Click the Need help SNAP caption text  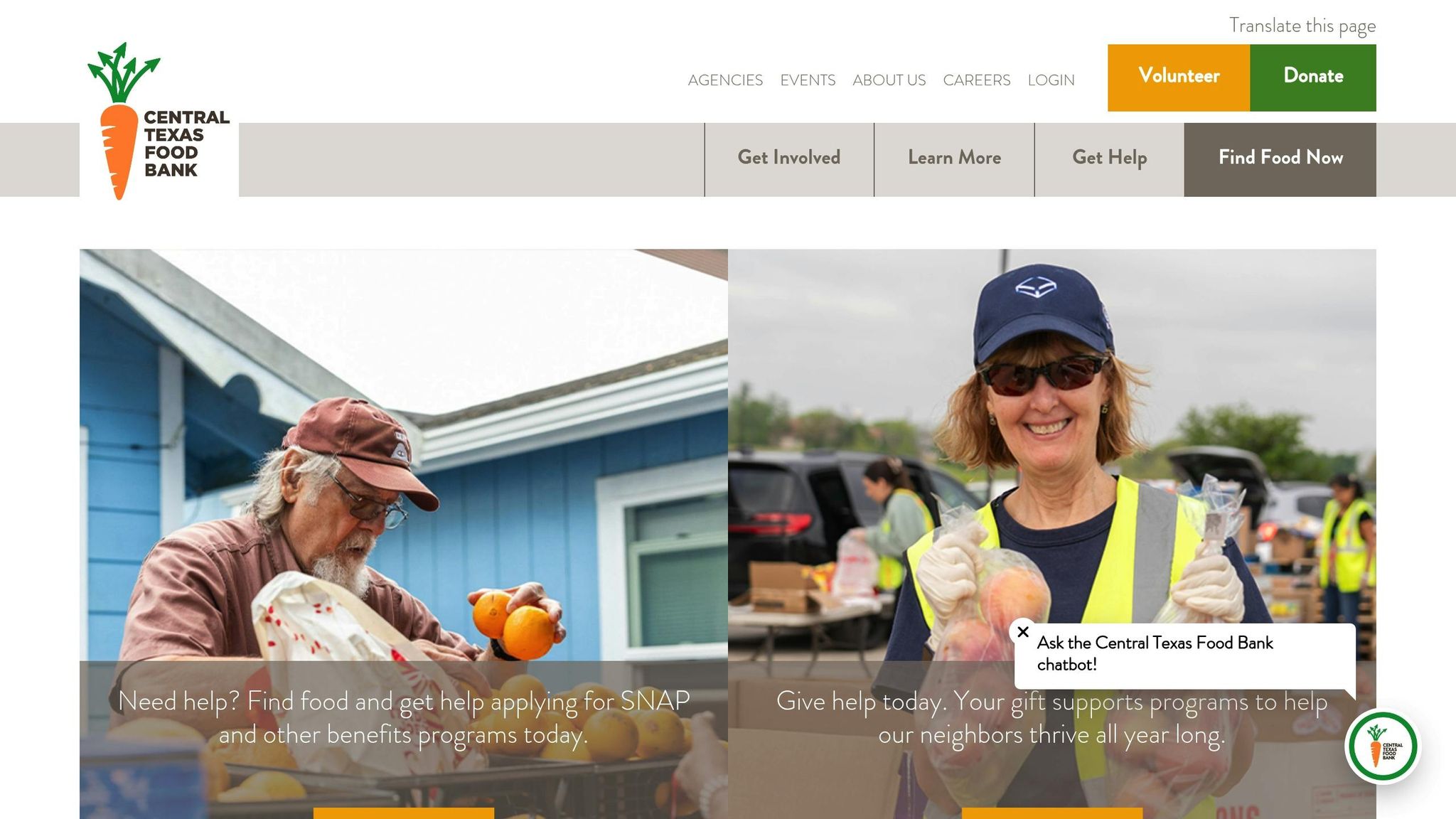(404, 717)
